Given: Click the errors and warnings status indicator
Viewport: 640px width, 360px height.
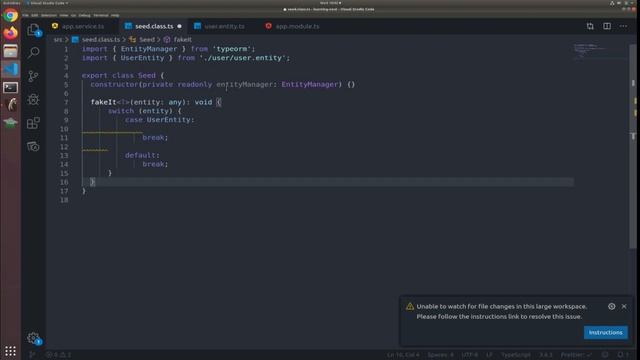Looking at the screenshot, I should 58,355.
